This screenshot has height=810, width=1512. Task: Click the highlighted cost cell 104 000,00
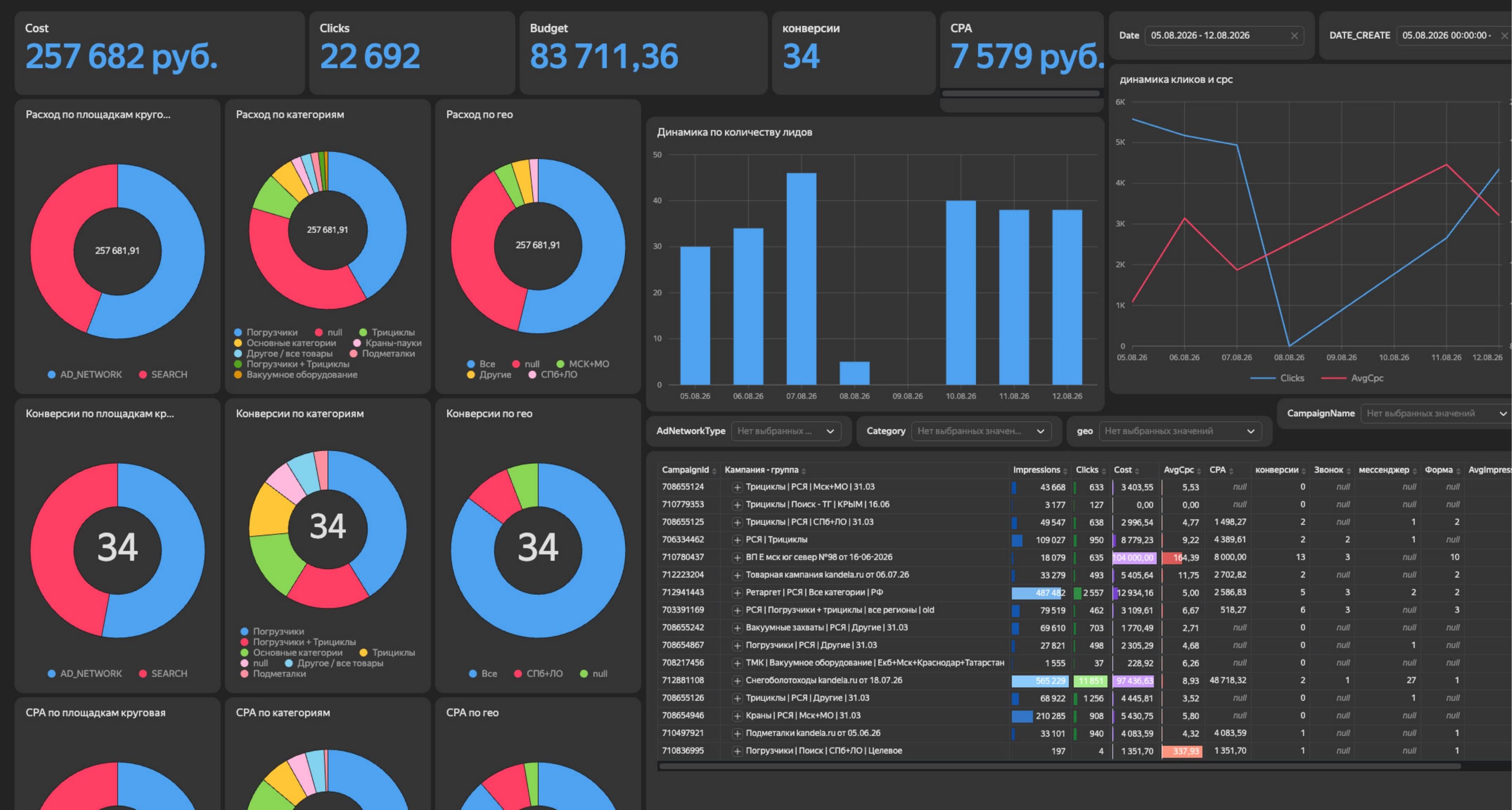click(1134, 558)
